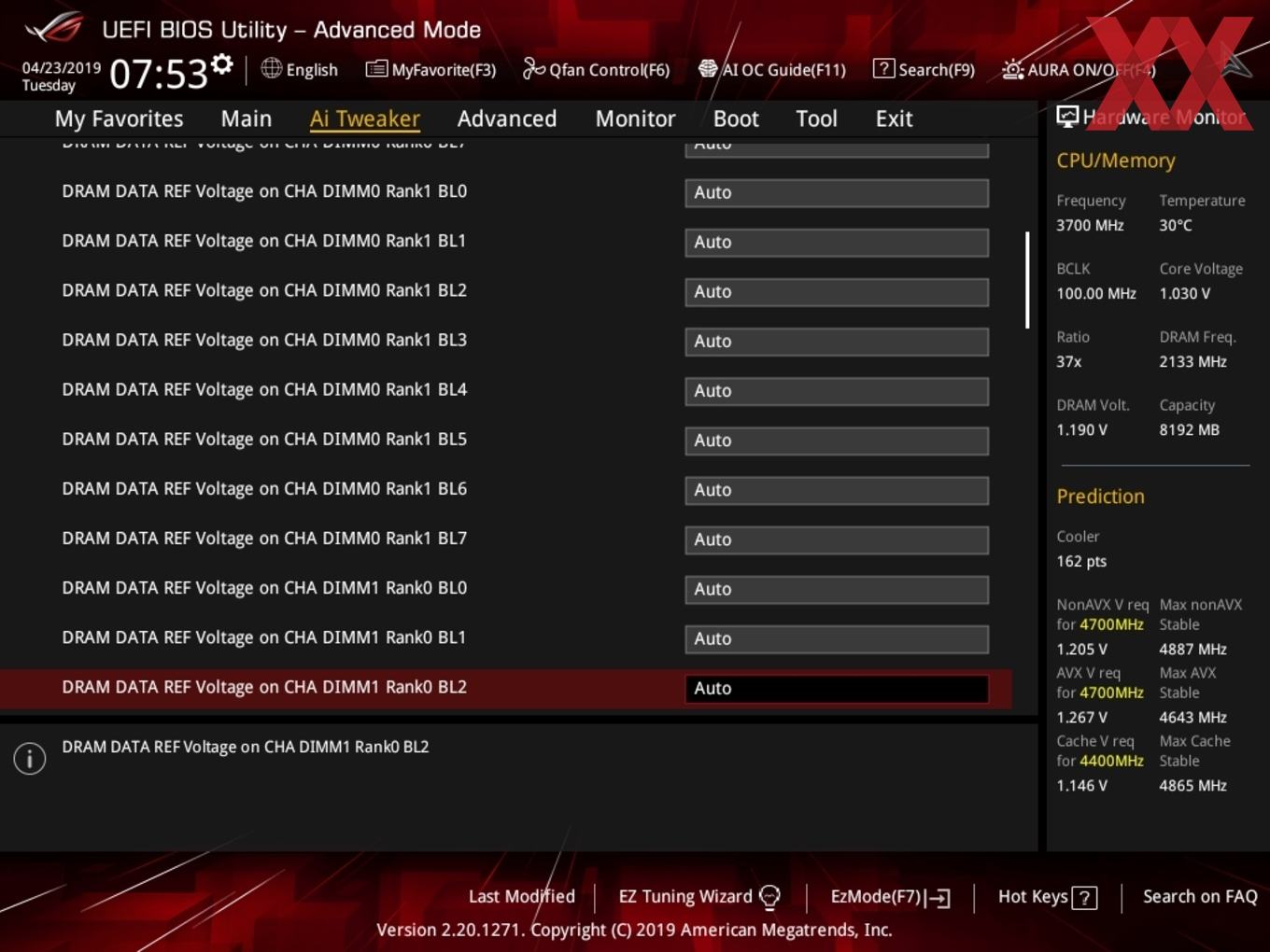Switch to Main tab
The image size is (1270, 952).
point(247,119)
